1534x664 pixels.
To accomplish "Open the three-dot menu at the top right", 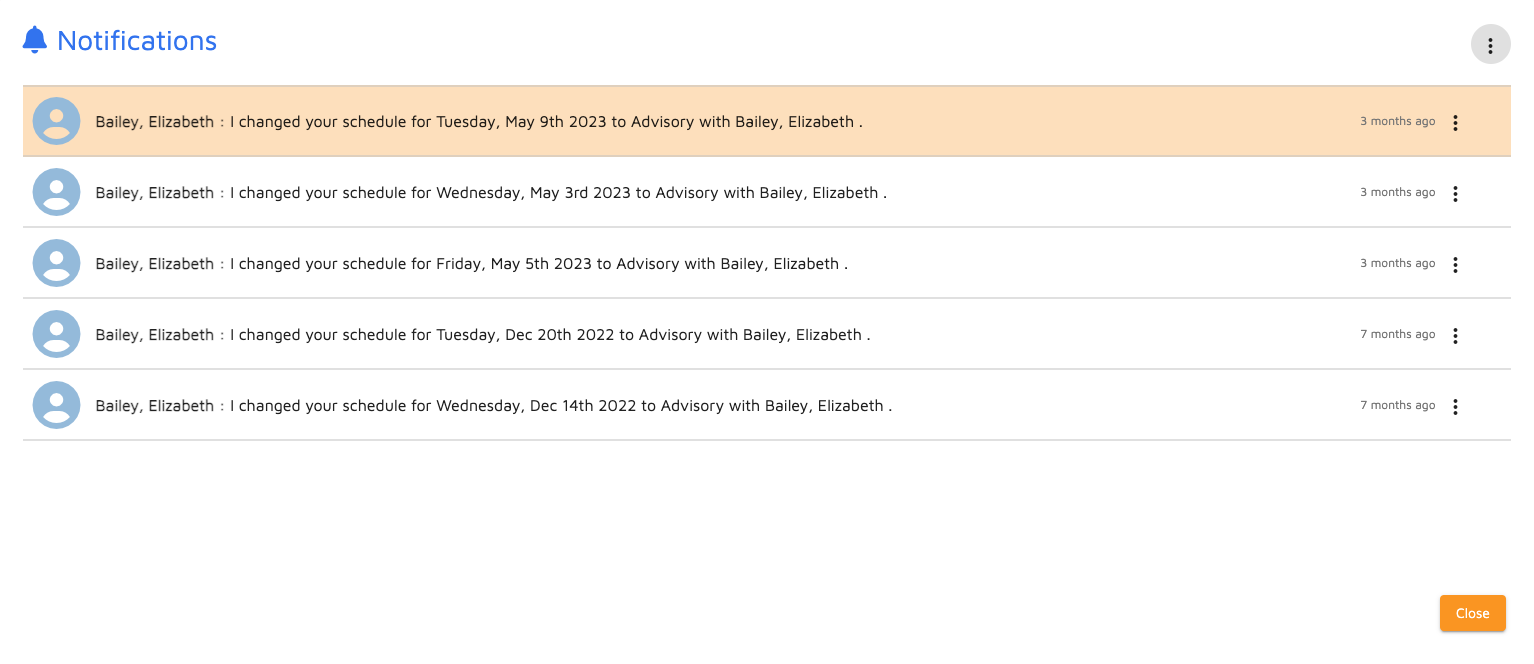I will (x=1490, y=44).
